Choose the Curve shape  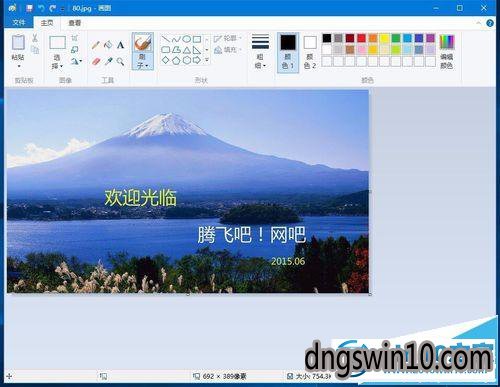tap(176, 39)
